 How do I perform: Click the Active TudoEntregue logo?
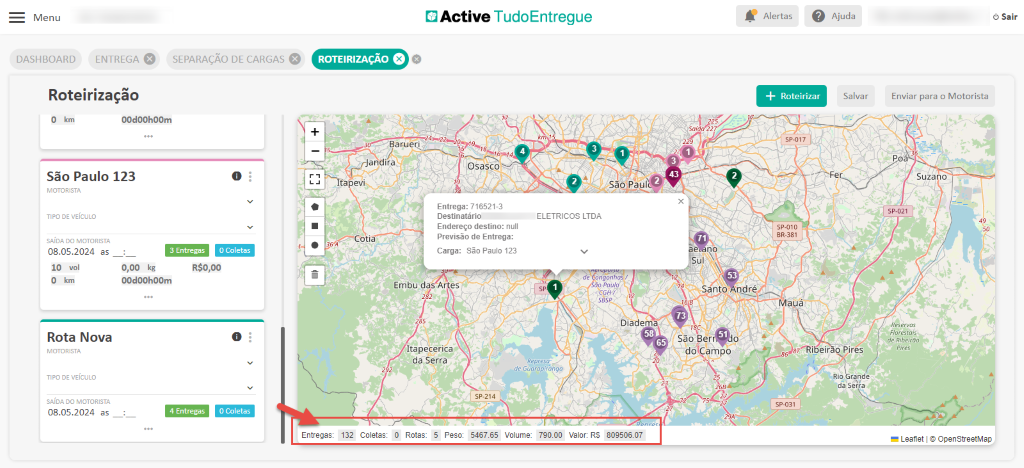click(x=509, y=17)
